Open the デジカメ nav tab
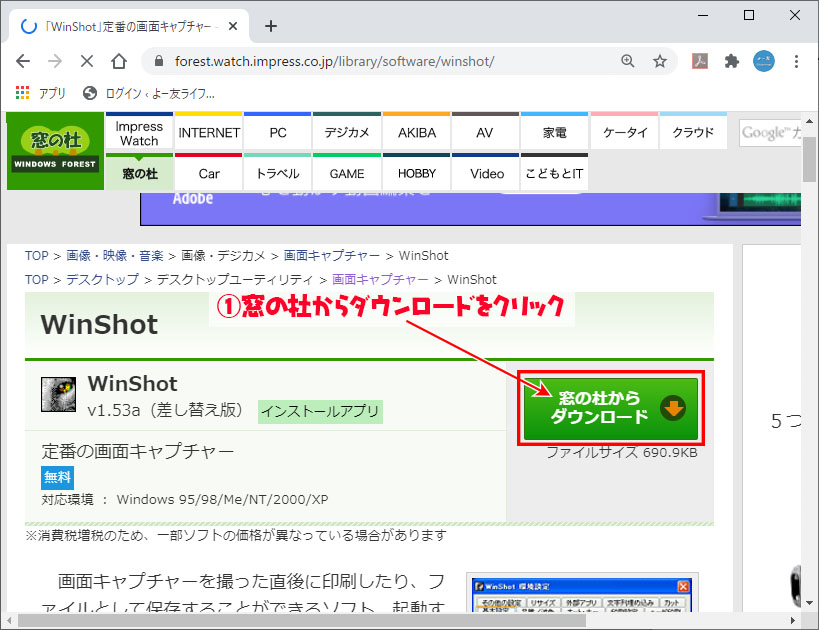The height and width of the screenshot is (630, 819). (x=347, y=131)
